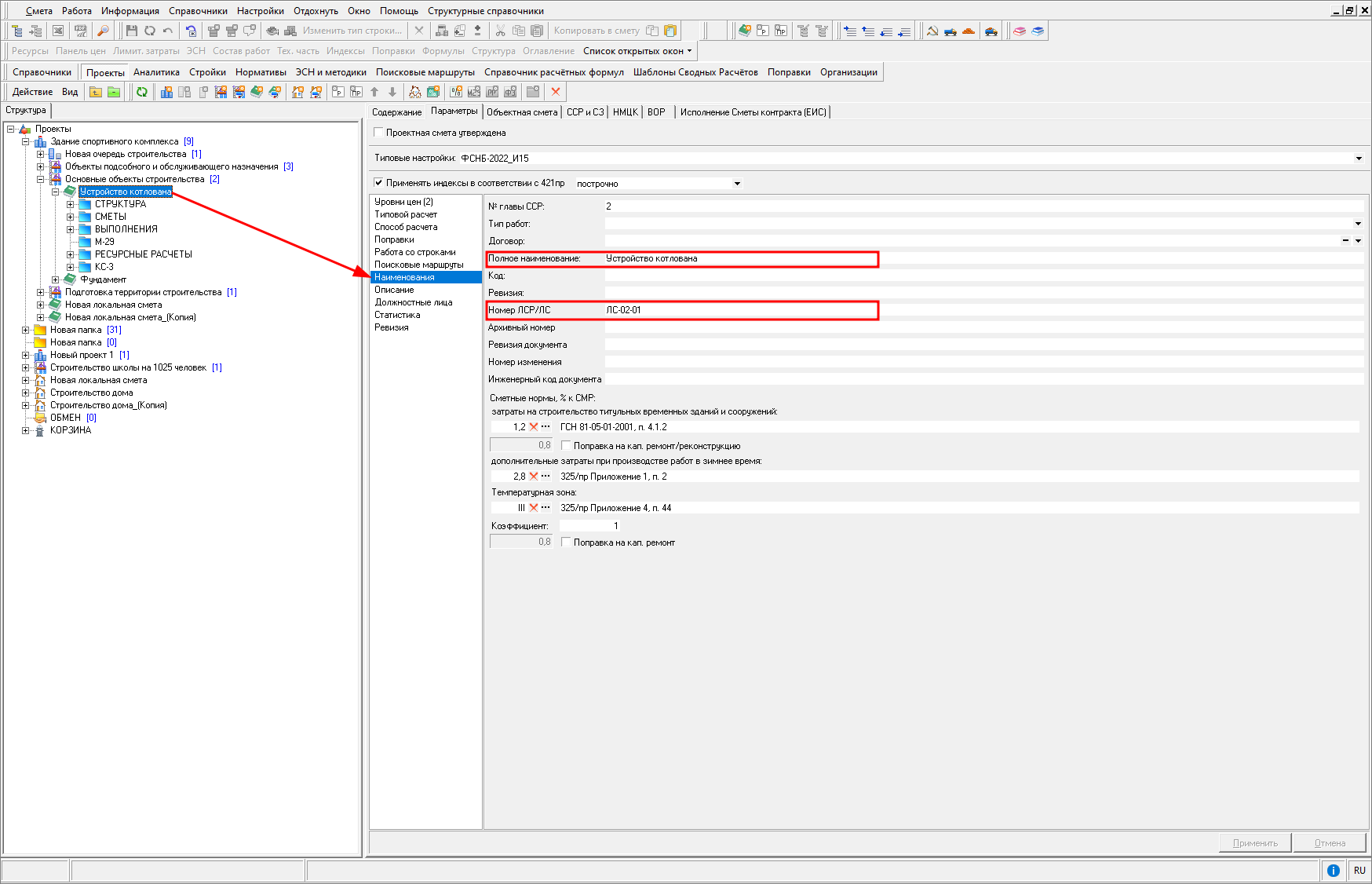Open the 'Типовые настройки' dropdown
Screen dimensions: 1372x884
pos(1359,159)
